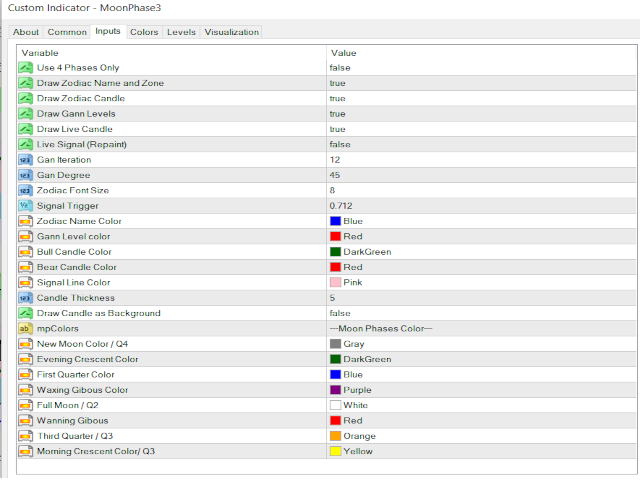
Task: Edit the Gan Iteration value 12
Action: click(x=335, y=160)
